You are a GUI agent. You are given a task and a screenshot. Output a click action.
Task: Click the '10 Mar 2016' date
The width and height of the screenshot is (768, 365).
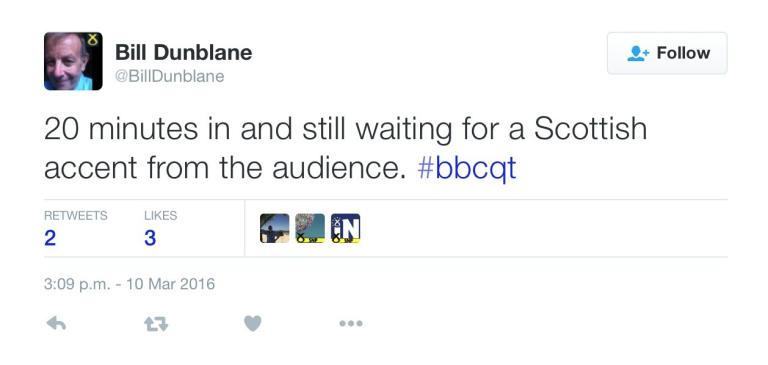[x=170, y=284]
